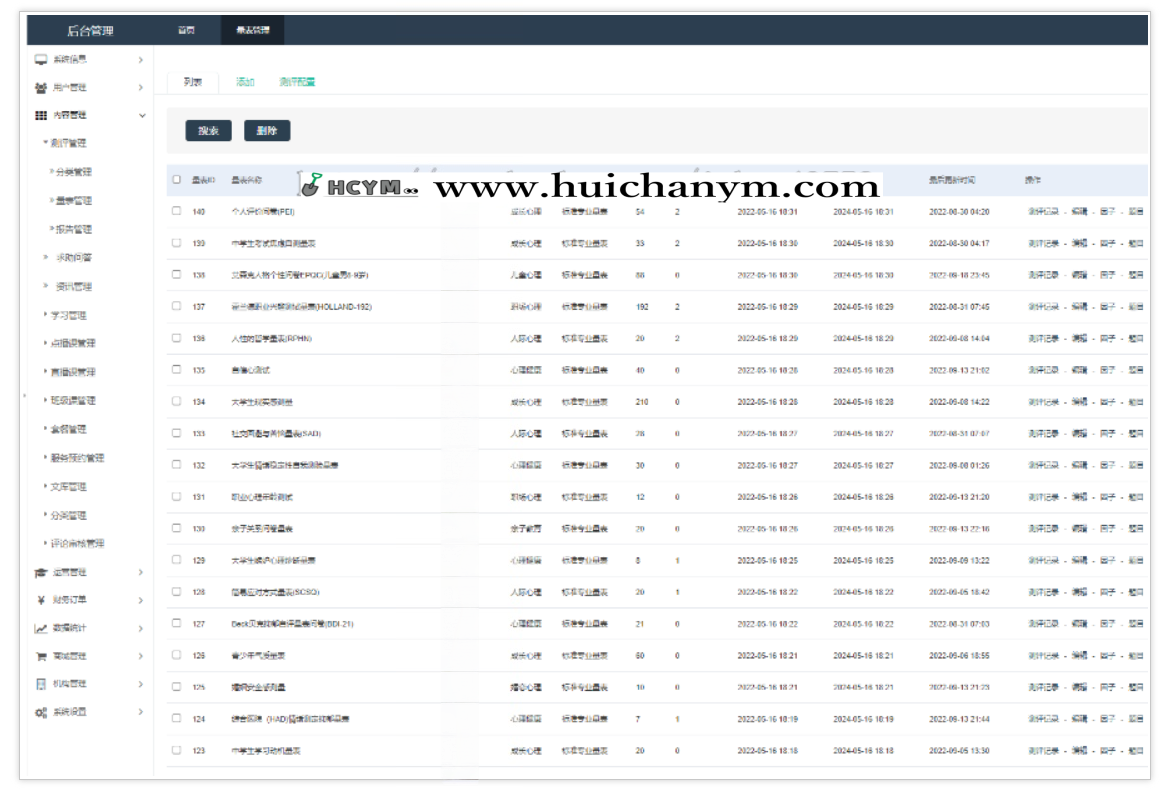Click the 搜索 button

pyautogui.click(x=208, y=131)
